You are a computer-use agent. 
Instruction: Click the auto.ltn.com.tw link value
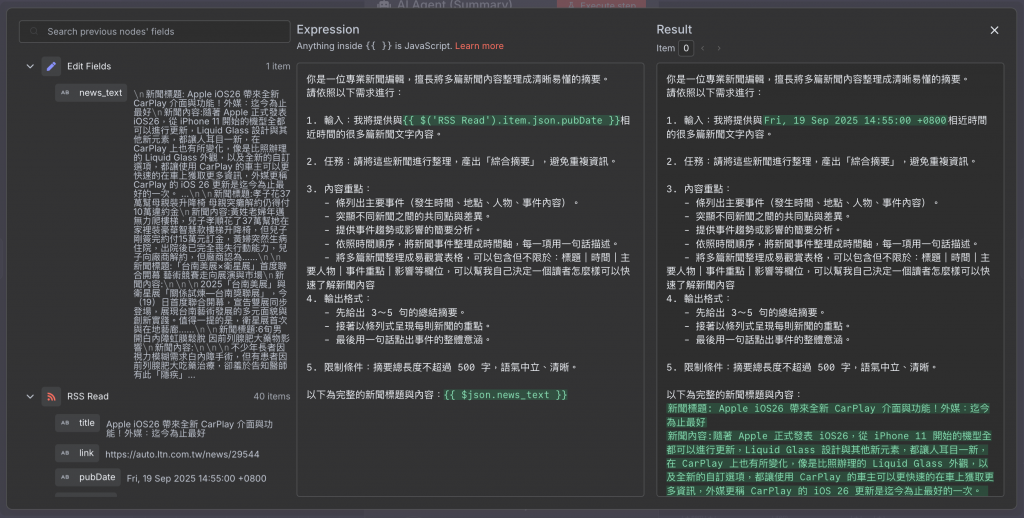182,454
